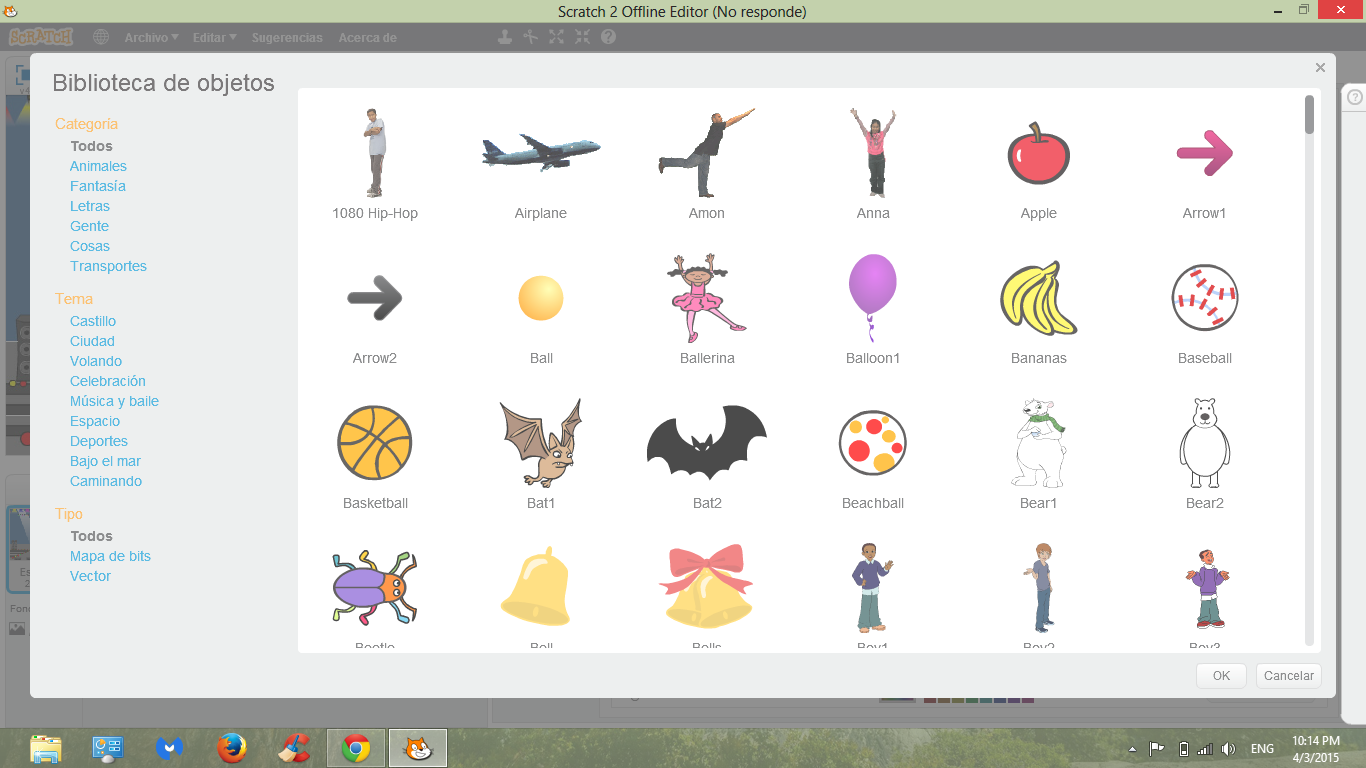Confirm selection with OK button
Image resolution: width=1366 pixels, height=768 pixels.
point(1221,675)
